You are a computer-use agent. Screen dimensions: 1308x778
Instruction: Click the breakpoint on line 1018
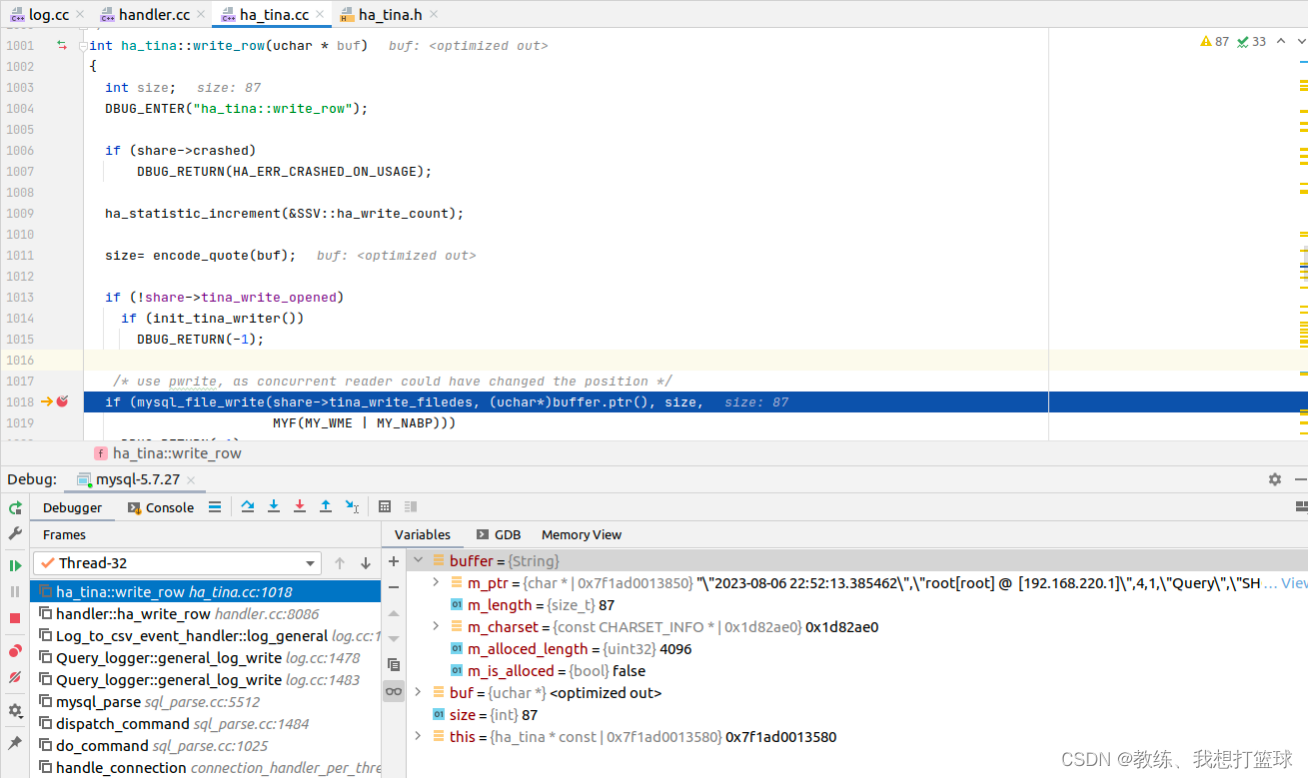pos(62,402)
